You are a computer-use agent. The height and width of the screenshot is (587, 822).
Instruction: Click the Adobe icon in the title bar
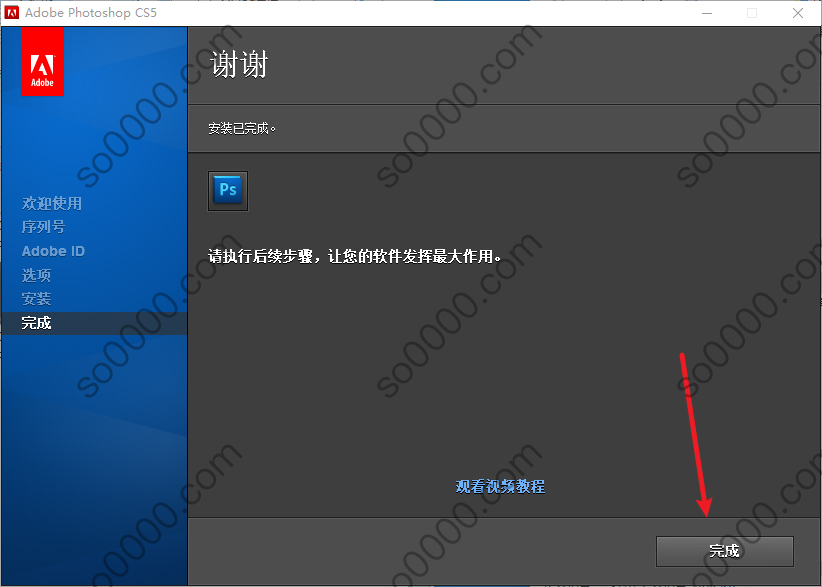pos(12,13)
